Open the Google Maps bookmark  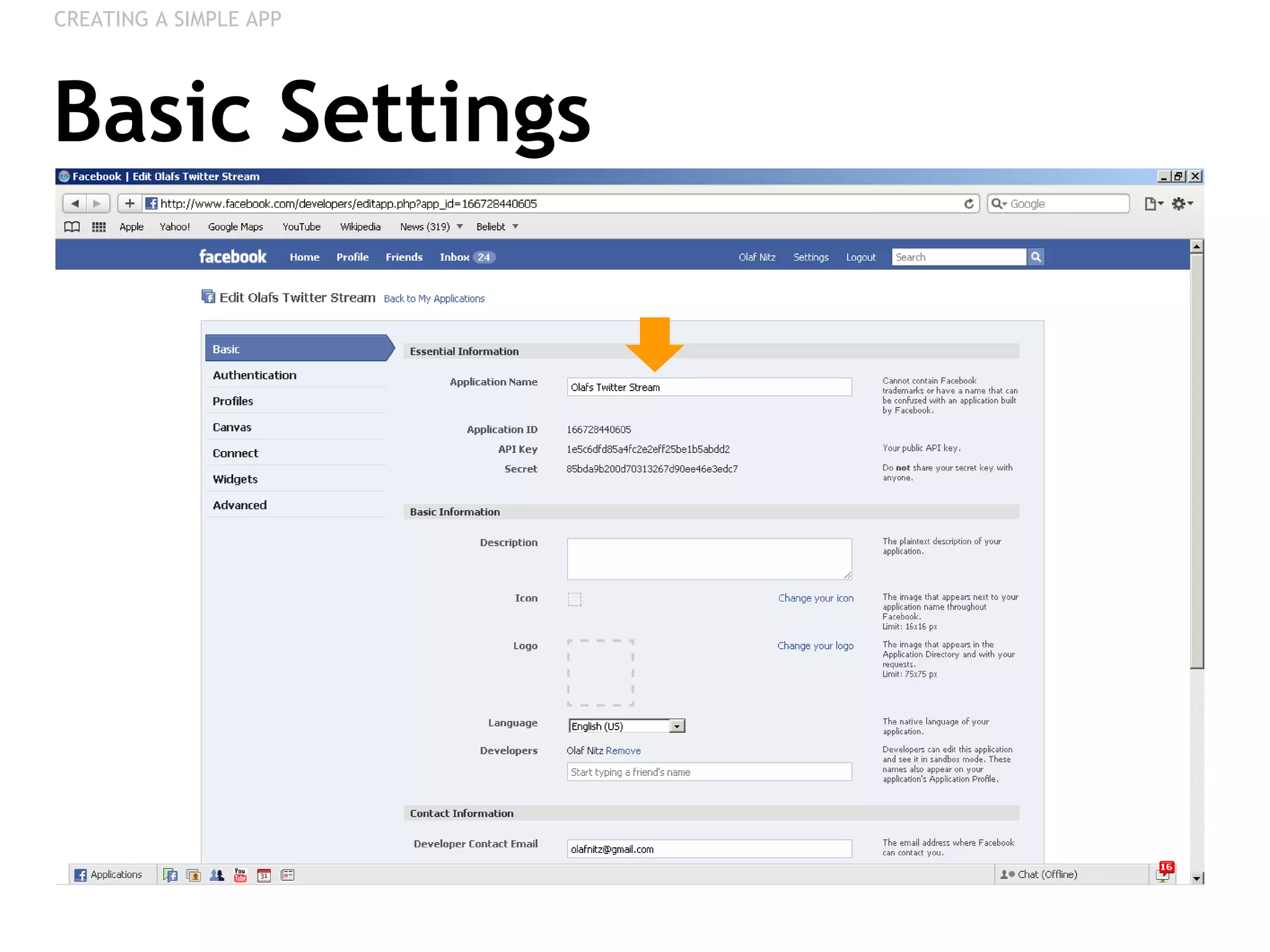point(236,227)
